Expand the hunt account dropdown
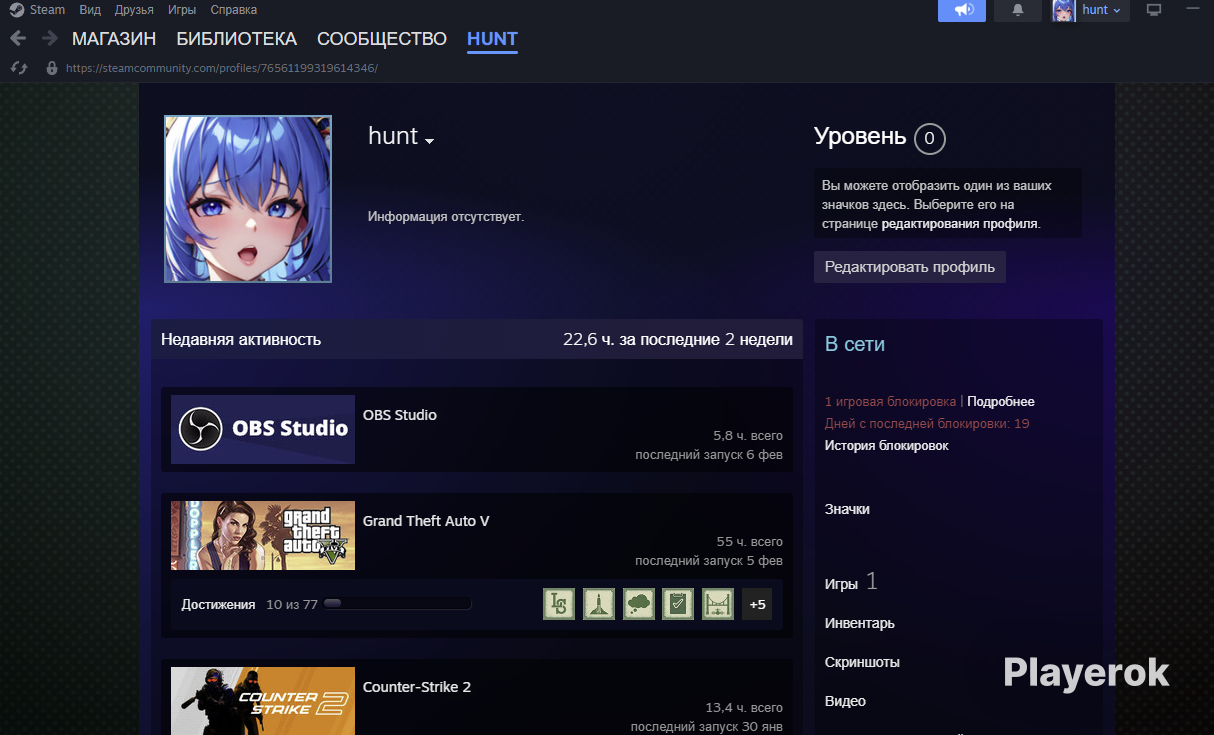Viewport: 1214px width, 735px height. tap(1101, 10)
